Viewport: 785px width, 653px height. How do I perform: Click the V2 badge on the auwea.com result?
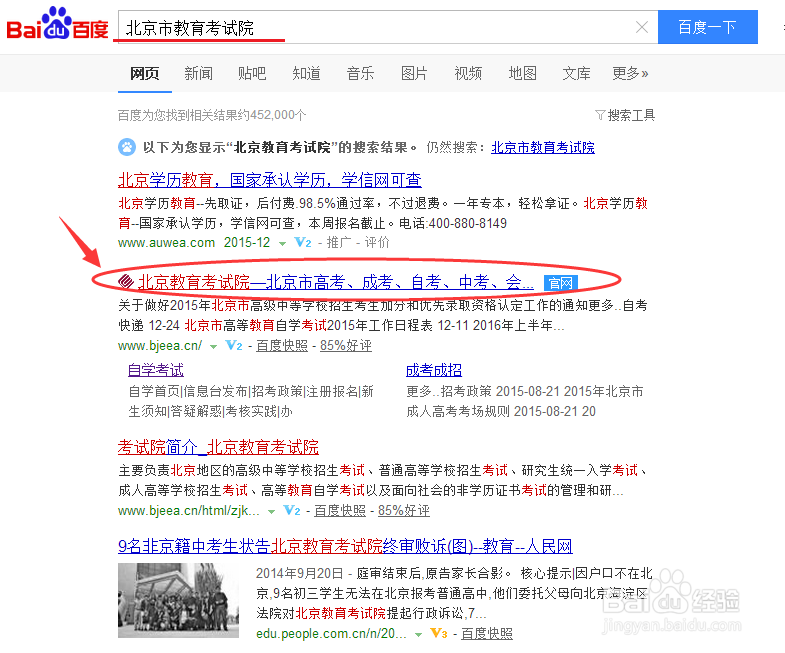(302, 243)
